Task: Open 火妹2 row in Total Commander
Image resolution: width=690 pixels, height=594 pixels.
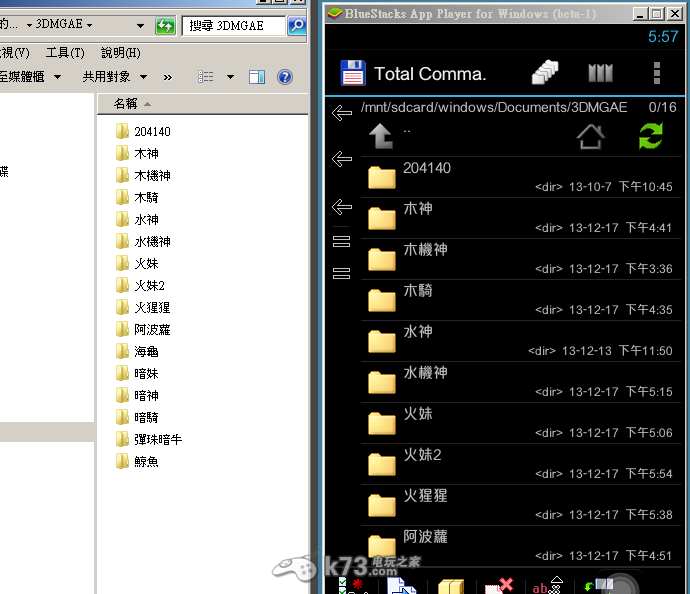Action: pyautogui.click(x=521, y=464)
